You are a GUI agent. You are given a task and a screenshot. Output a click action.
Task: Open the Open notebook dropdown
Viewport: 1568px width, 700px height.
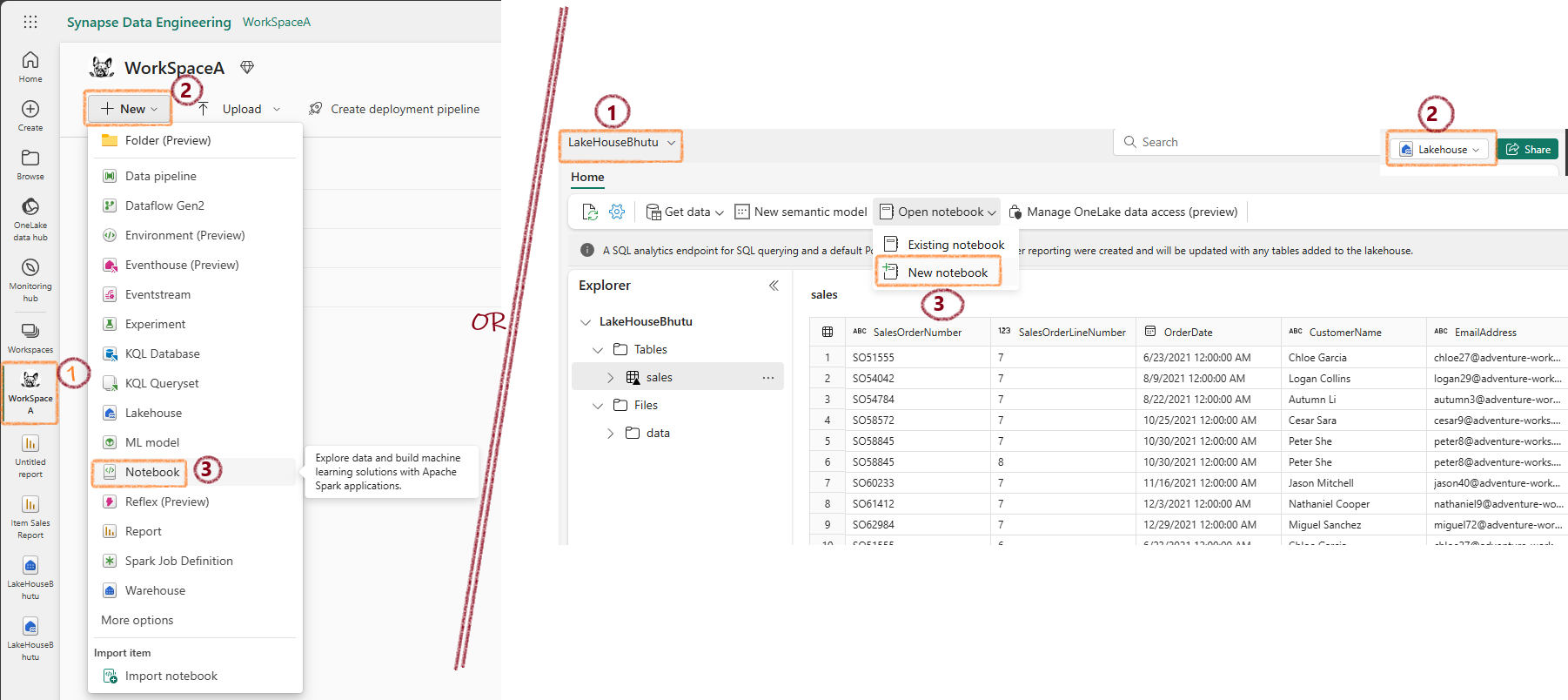coord(937,212)
